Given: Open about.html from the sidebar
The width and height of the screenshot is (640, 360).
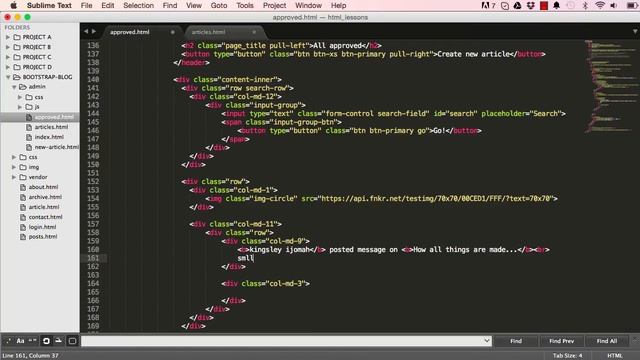Looking at the screenshot, I should coord(43,187).
